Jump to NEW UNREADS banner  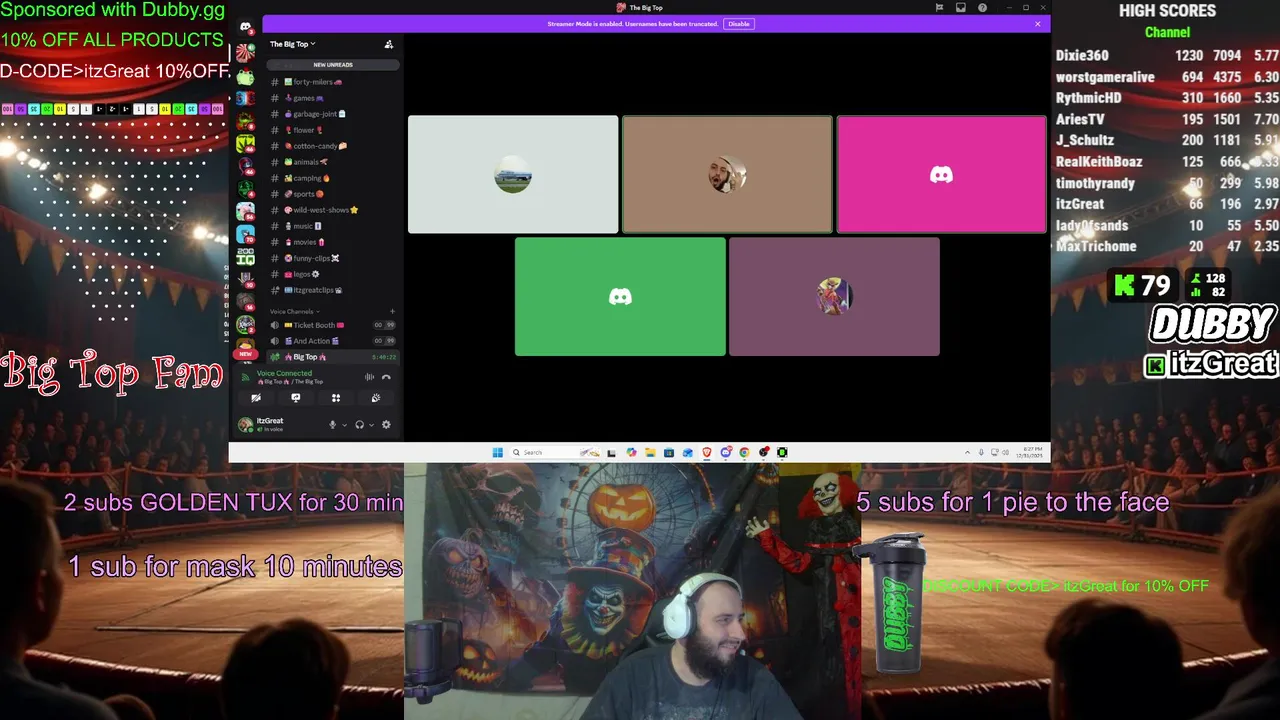point(332,65)
